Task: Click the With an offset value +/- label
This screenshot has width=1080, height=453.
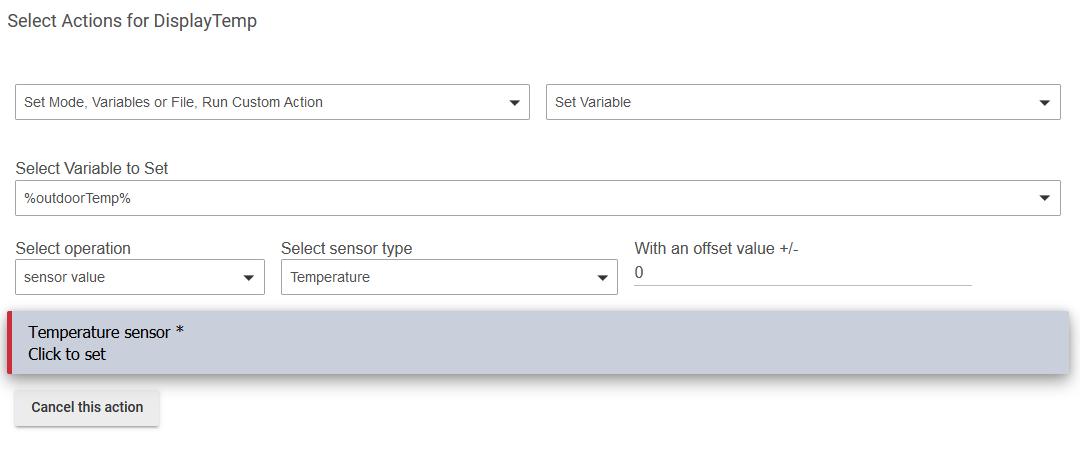Action: pos(716,249)
